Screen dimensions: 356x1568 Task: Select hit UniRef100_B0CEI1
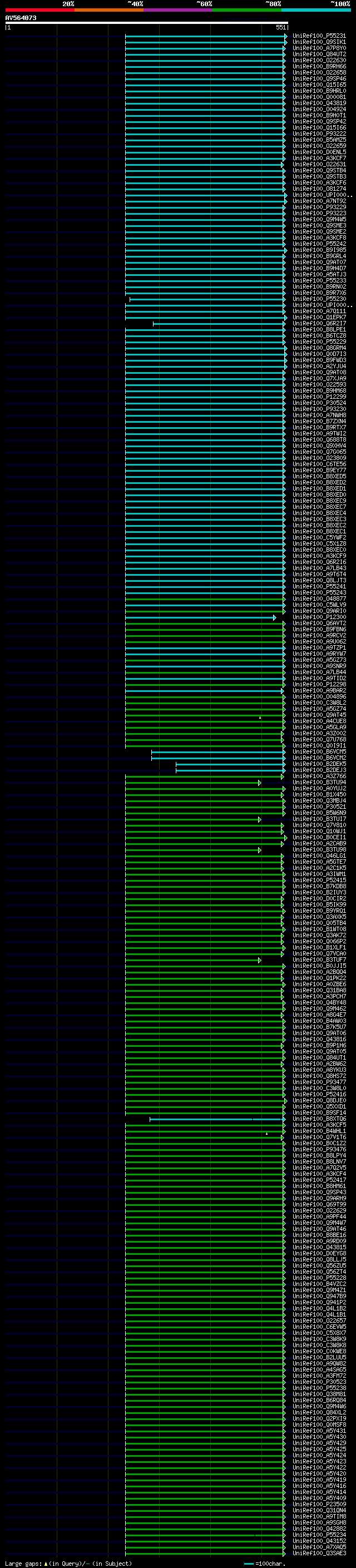coord(319,838)
